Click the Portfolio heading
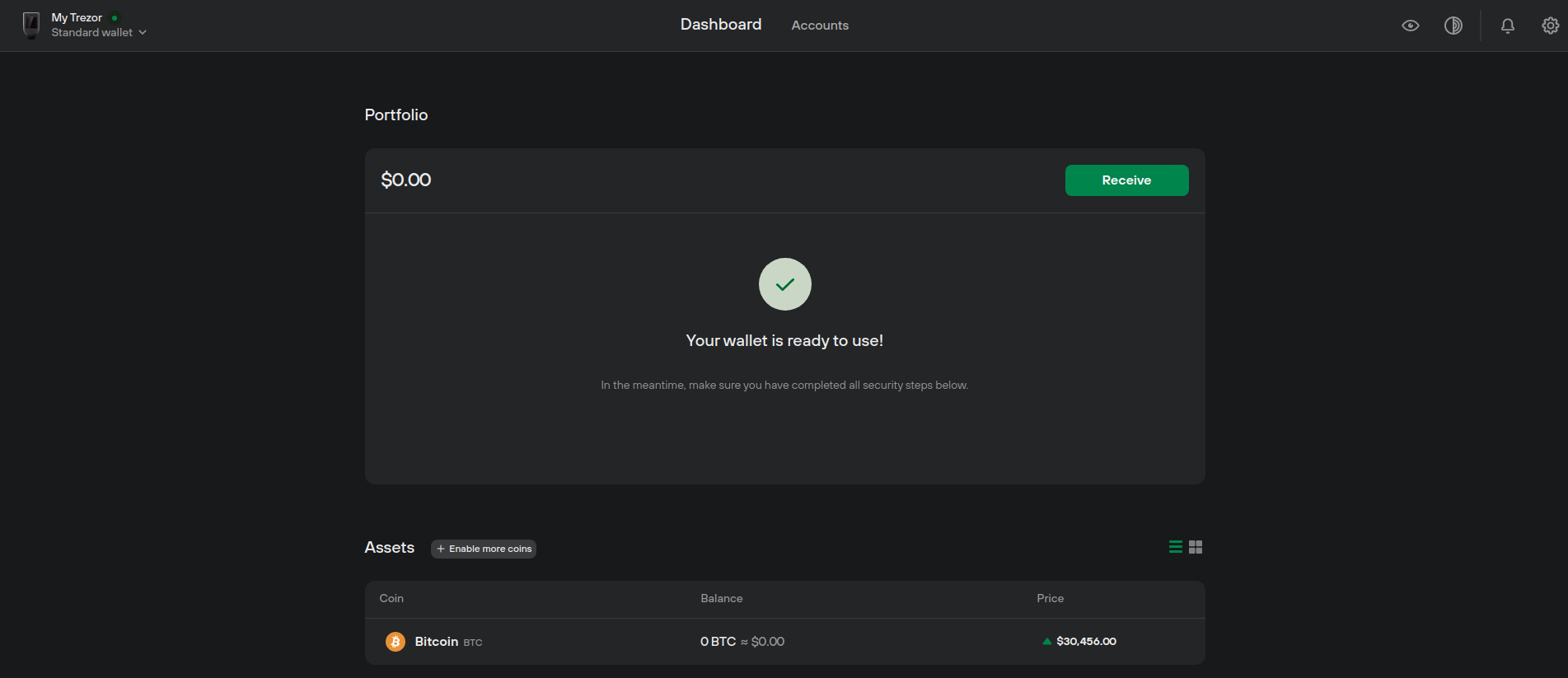1568x678 pixels. pyautogui.click(x=396, y=115)
